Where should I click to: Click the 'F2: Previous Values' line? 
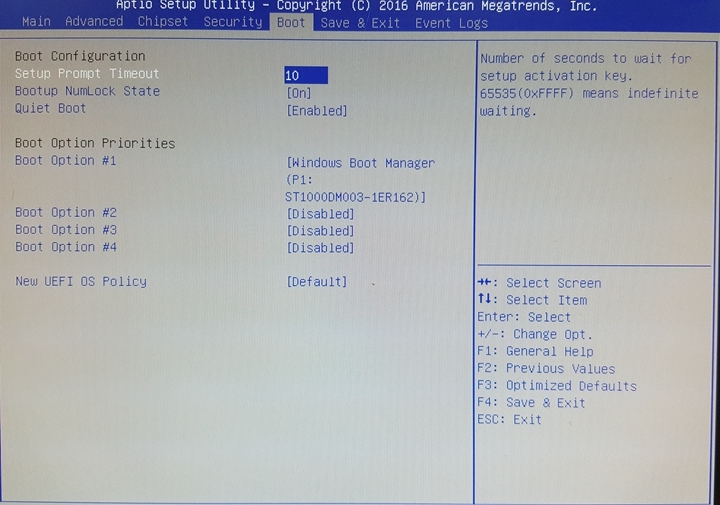click(546, 369)
